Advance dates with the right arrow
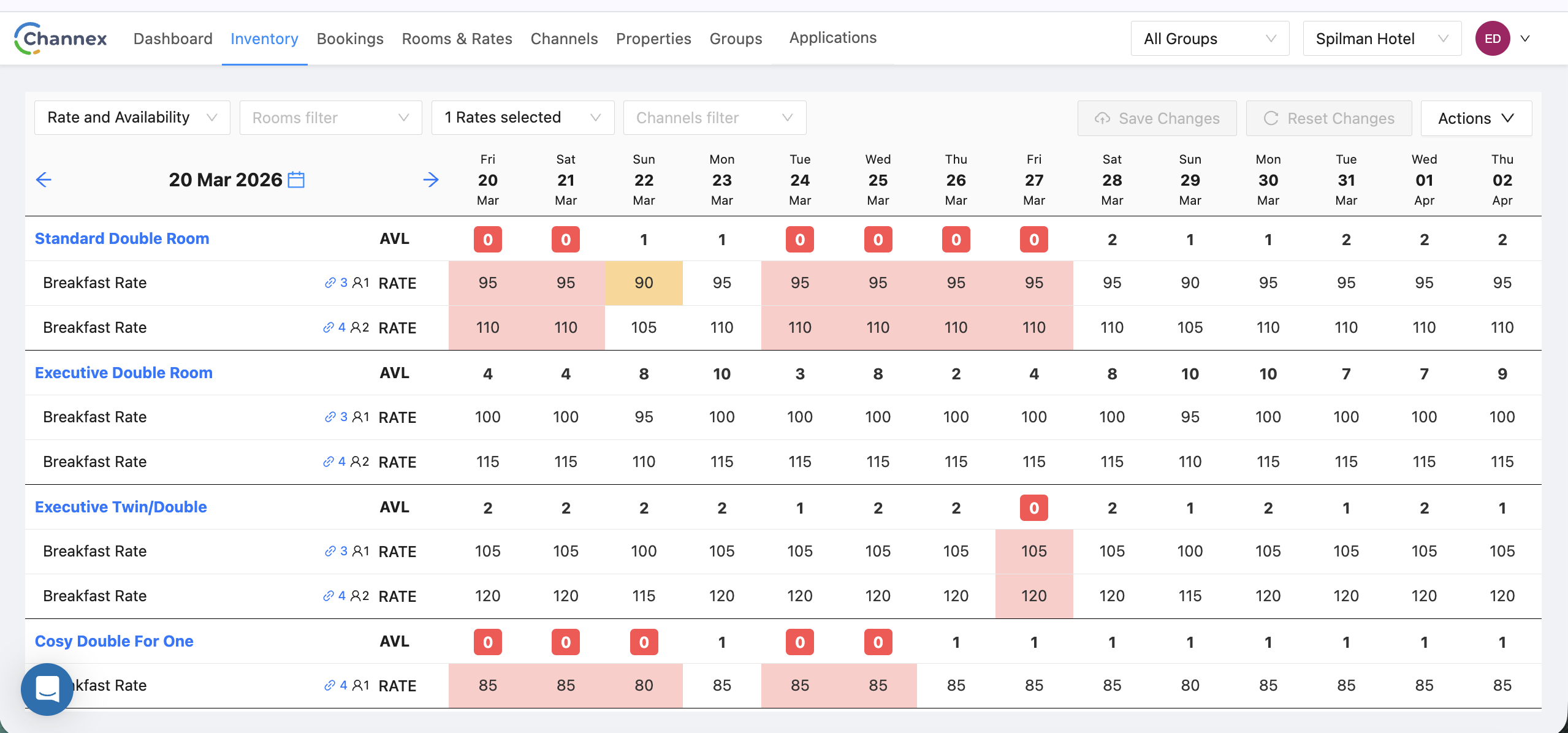This screenshot has height=733, width=1568. click(431, 180)
